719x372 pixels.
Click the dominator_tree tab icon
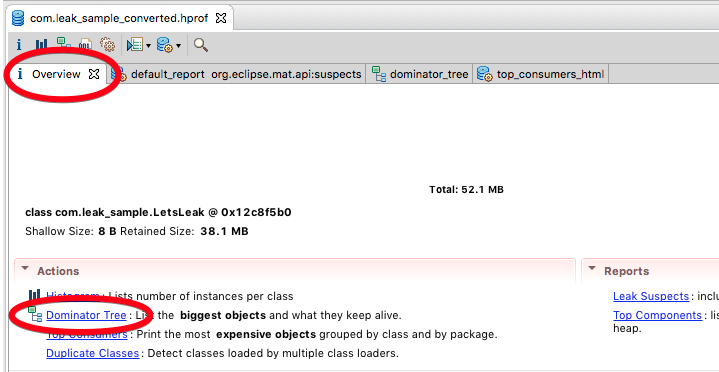[x=379, y=74]
